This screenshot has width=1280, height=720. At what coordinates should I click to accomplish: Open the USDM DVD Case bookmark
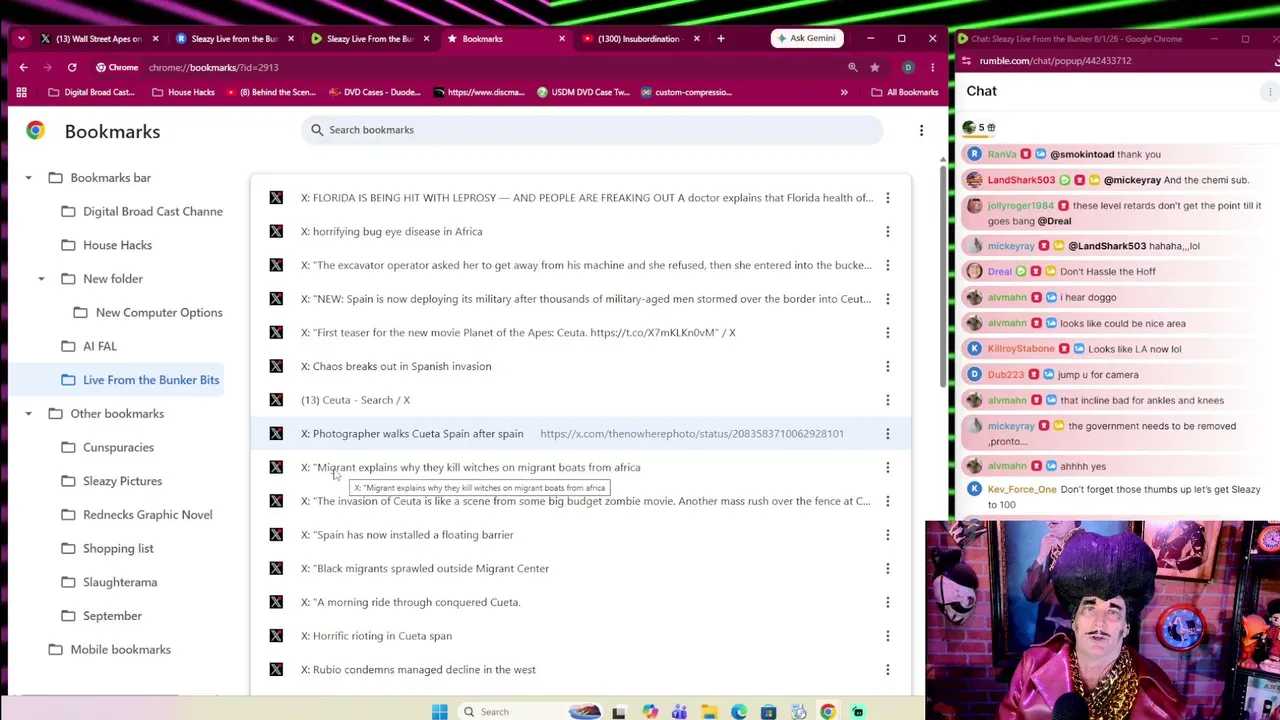click(x=583, y=92)
